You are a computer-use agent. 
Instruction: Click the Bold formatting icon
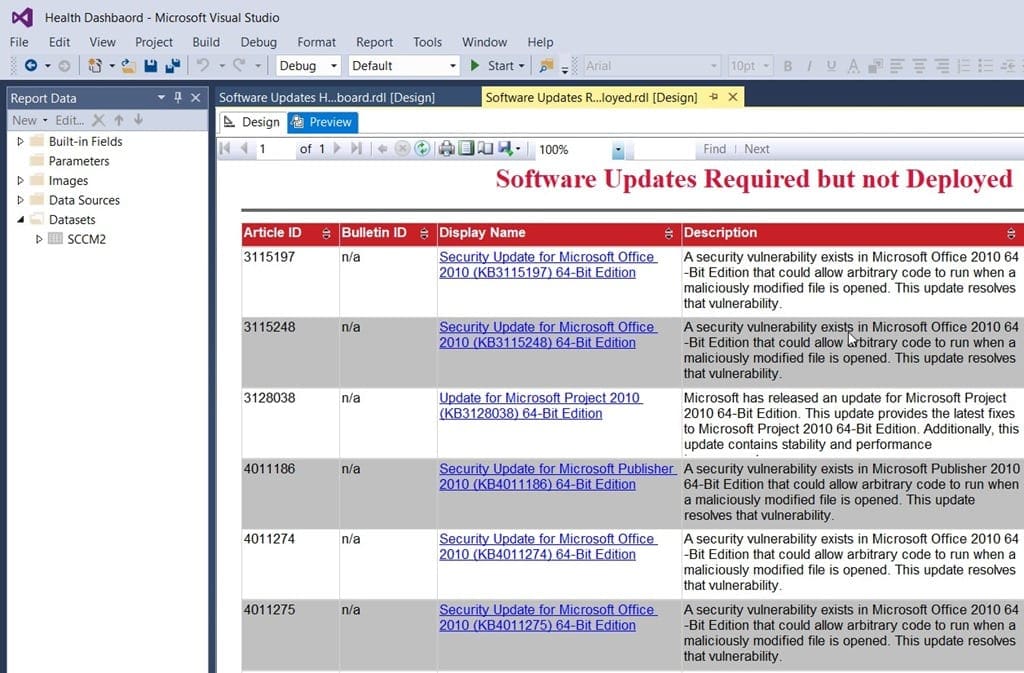[788, 66]
